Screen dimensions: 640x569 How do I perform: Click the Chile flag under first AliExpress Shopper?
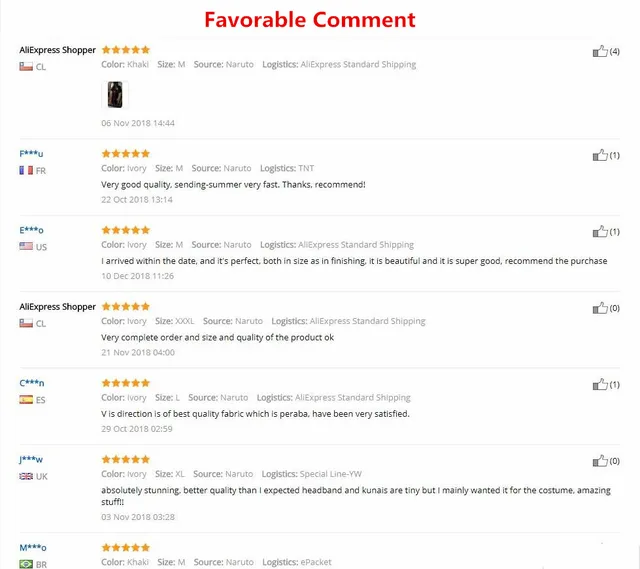pyautogui.click(x=26, y=67)
